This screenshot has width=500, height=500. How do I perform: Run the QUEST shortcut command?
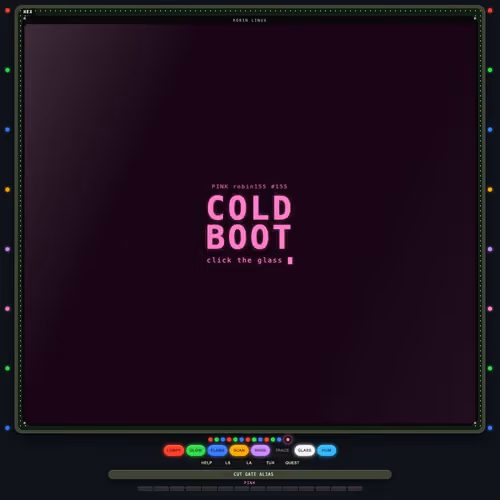pyautogui.click(x=292, y=463)
